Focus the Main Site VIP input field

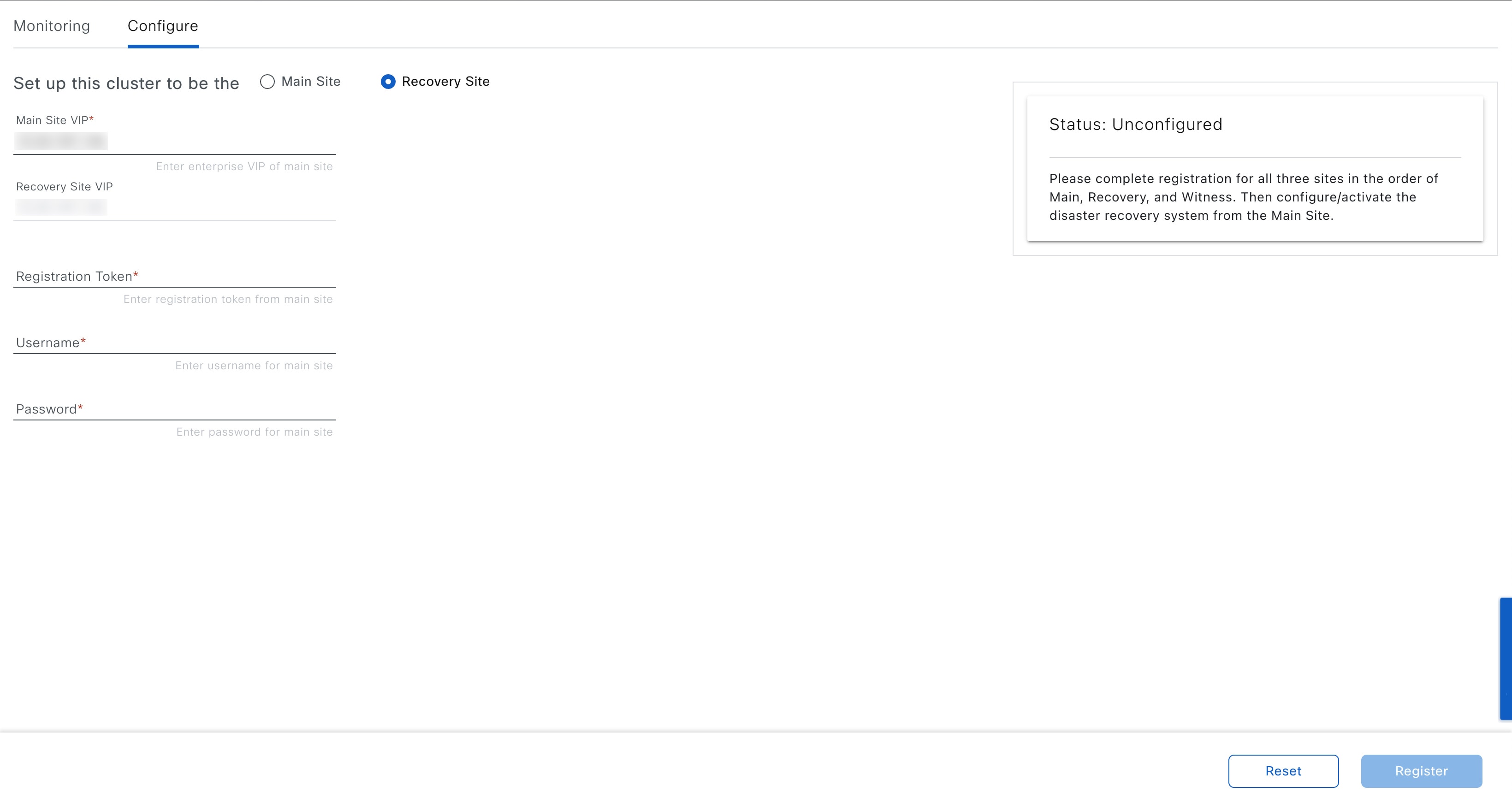coord(174,142)
